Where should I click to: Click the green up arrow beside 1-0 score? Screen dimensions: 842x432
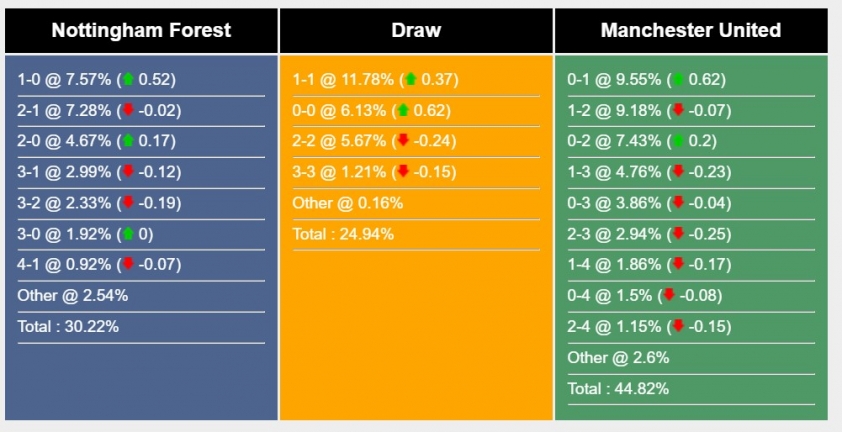128,79
